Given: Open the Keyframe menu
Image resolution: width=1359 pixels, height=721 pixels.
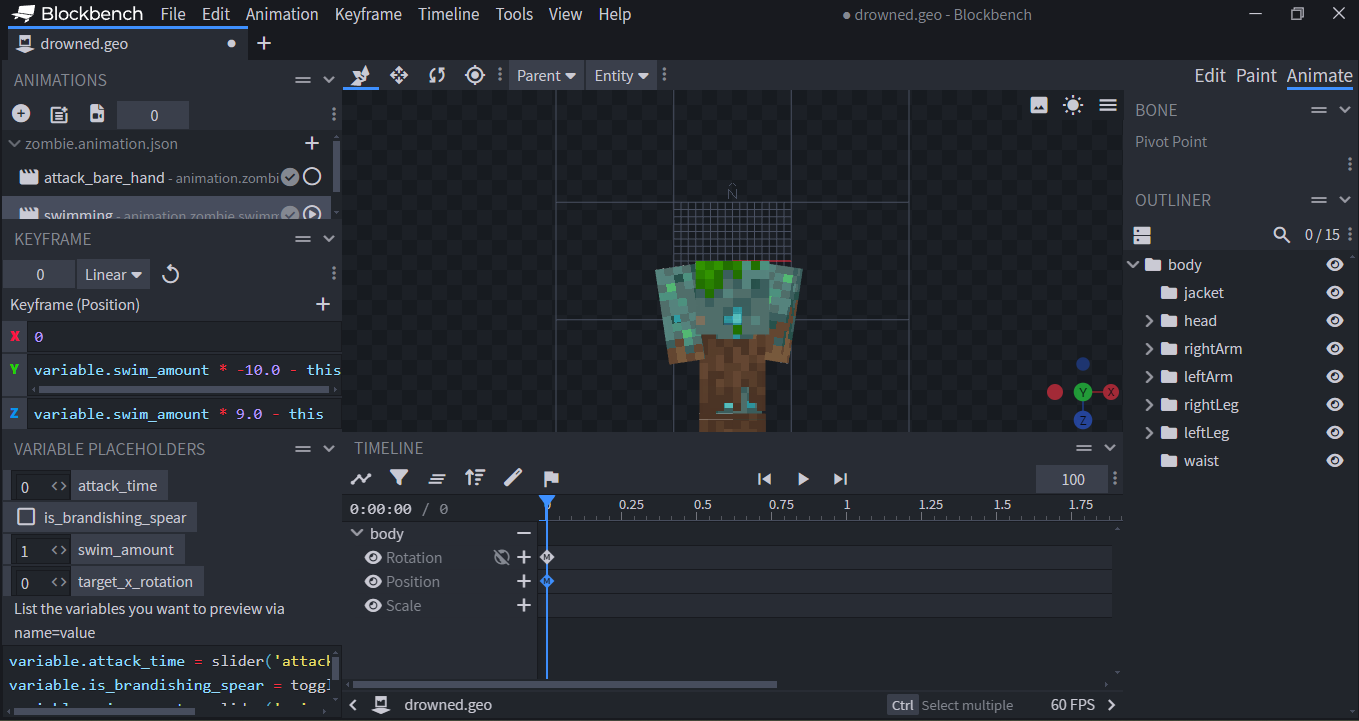Looking at the screenshot, I should (368, 14).
